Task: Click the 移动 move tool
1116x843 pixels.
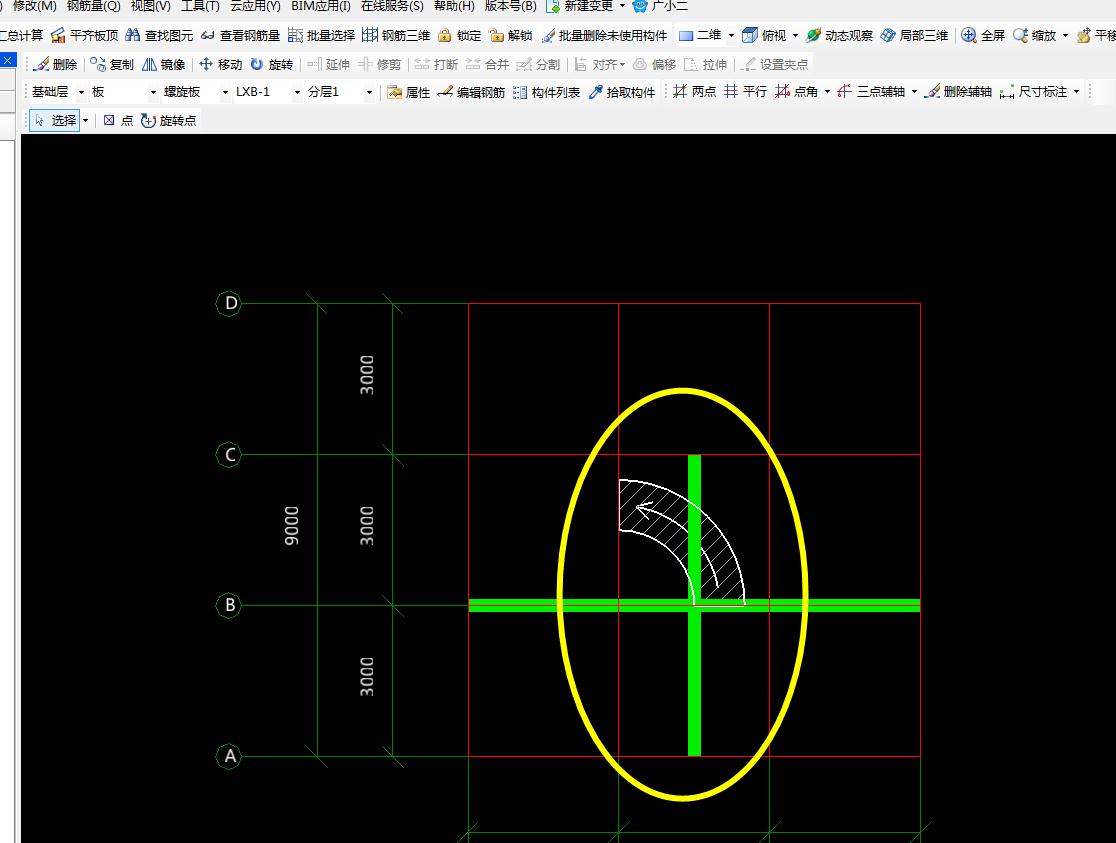Action: pos(221,64)
